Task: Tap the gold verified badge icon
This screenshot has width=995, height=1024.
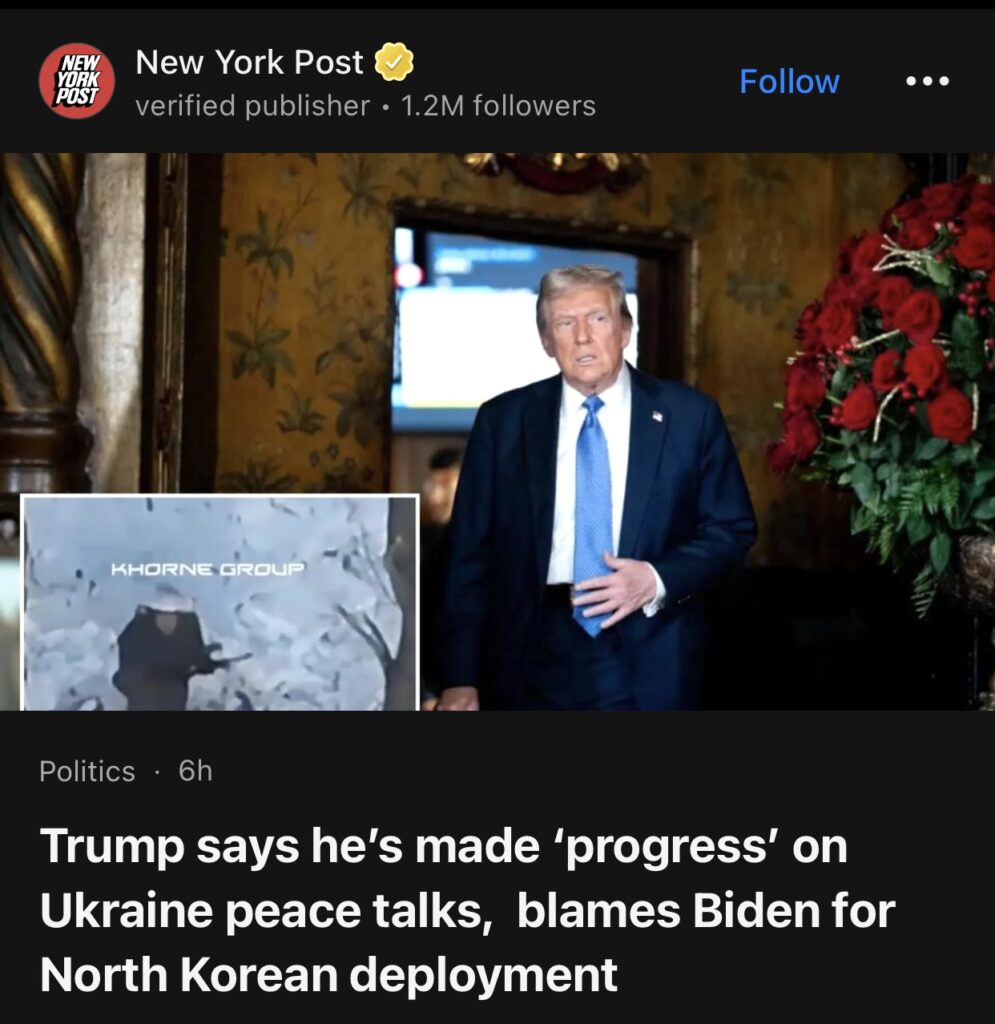Action: coord(394,62)
